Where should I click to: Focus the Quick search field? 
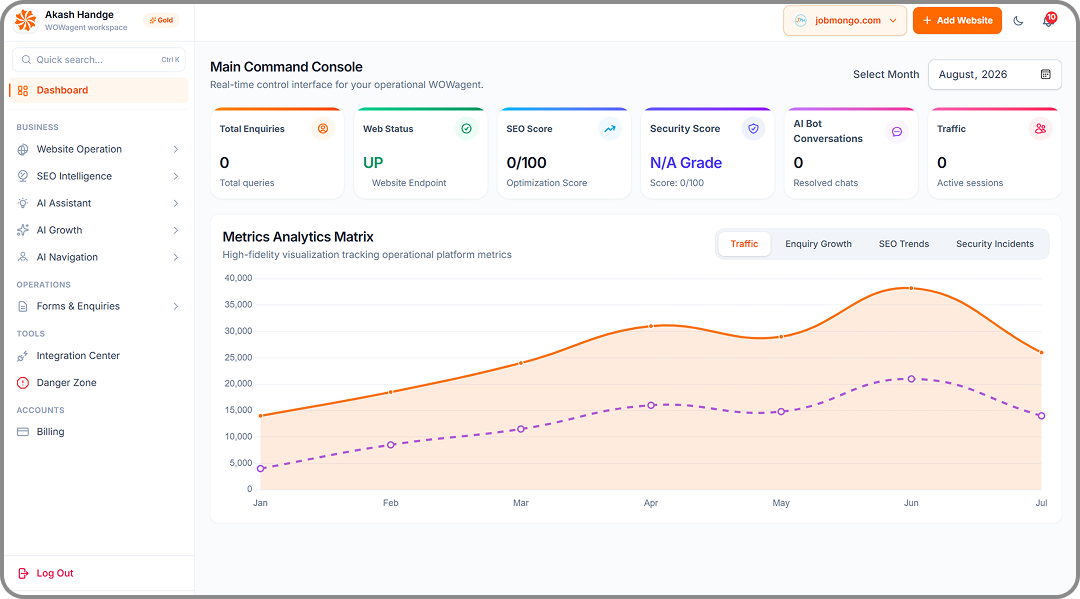[98, 60]
